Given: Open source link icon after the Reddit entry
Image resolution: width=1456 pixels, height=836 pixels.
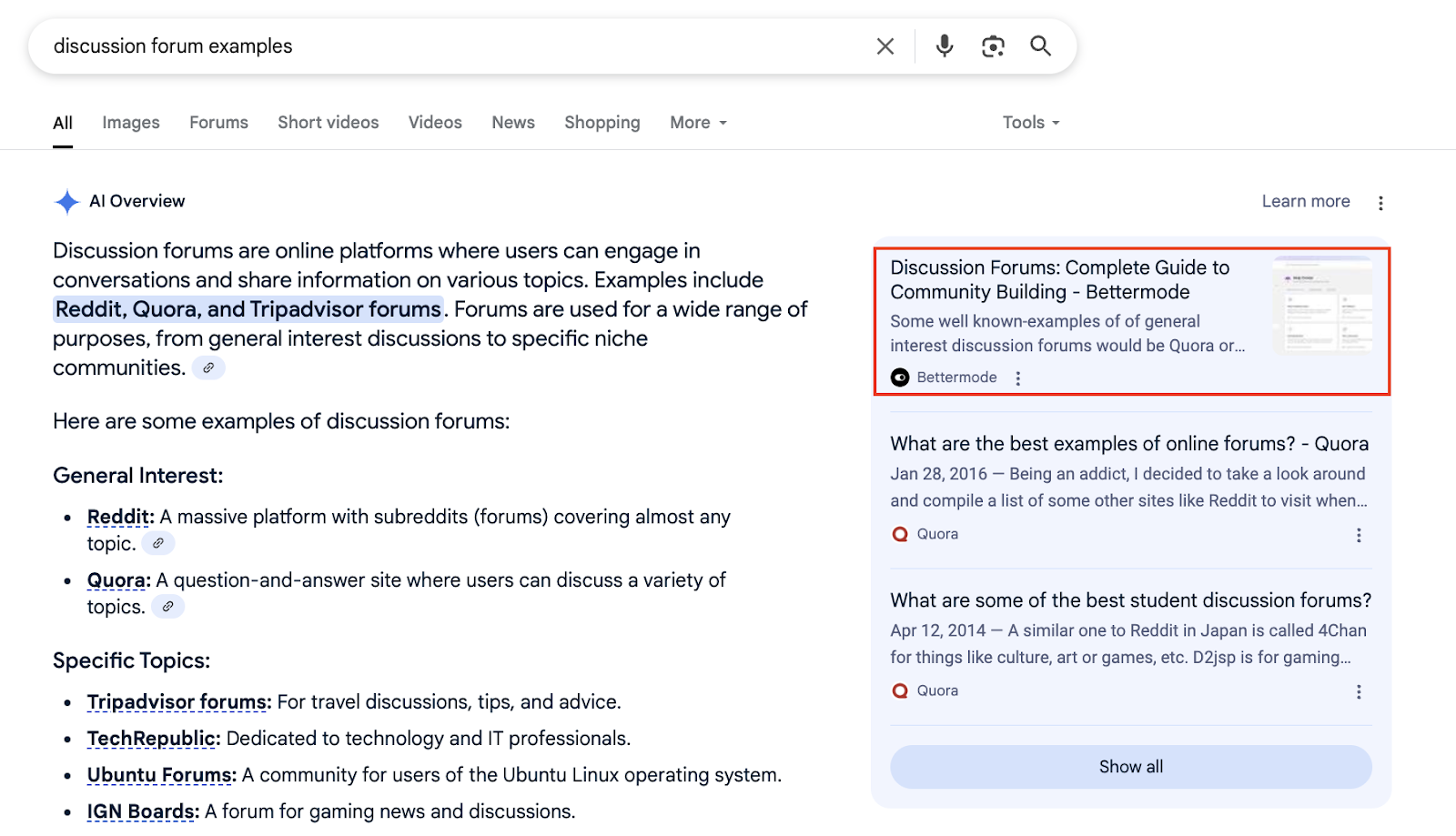Looking at the screenshot, I should [x=158, y=543].
